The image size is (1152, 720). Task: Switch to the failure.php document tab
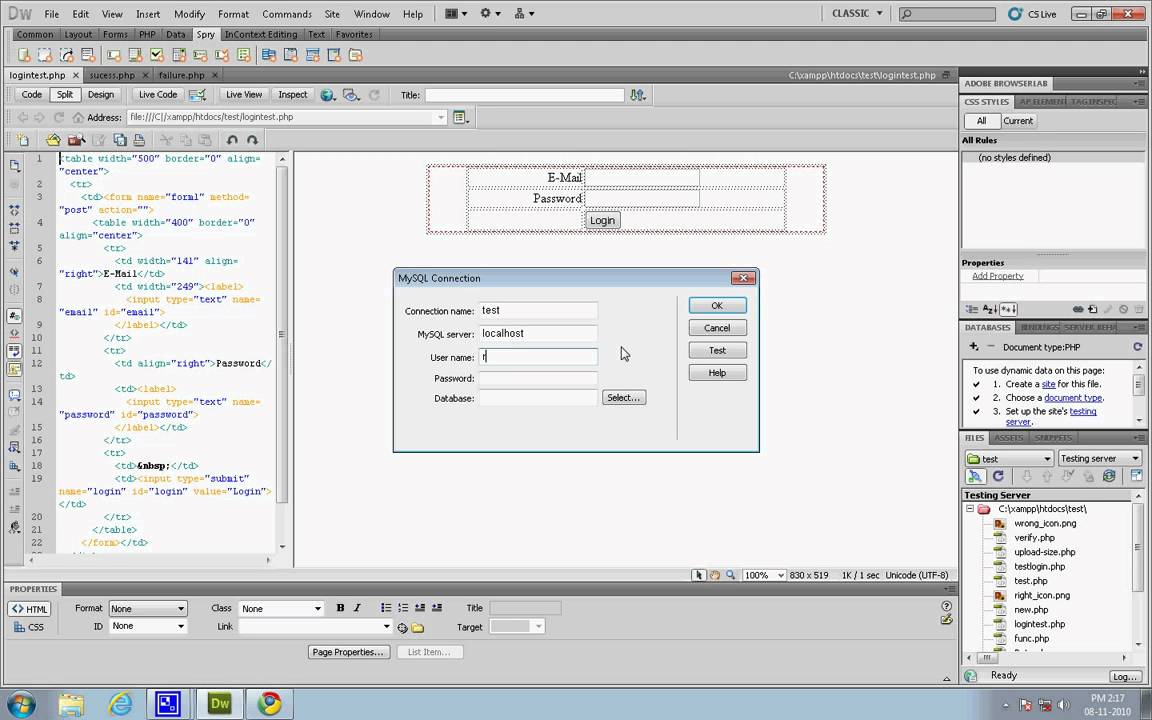181,75
